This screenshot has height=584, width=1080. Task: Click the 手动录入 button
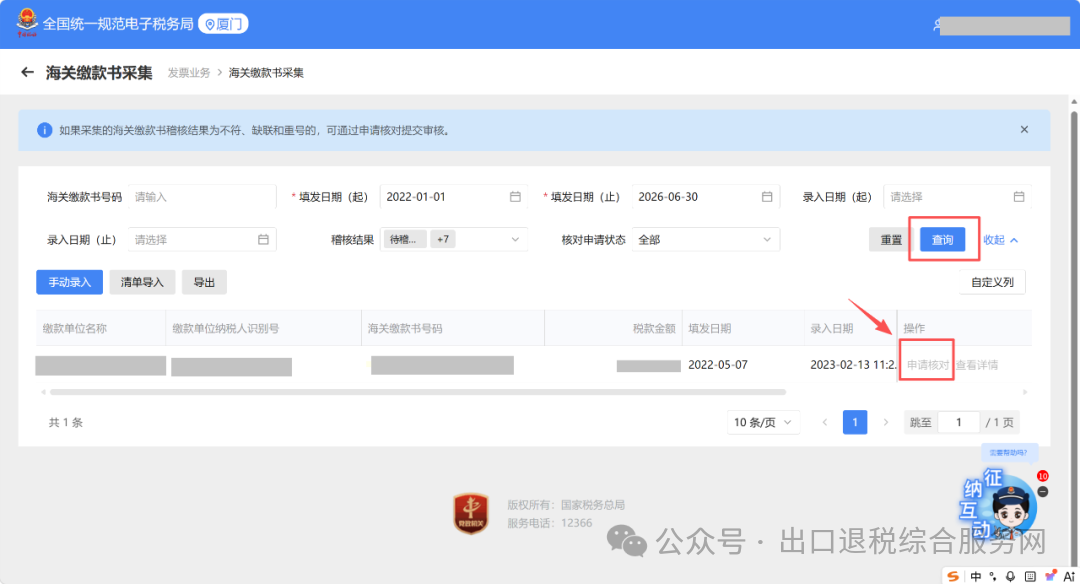point(70,282)
